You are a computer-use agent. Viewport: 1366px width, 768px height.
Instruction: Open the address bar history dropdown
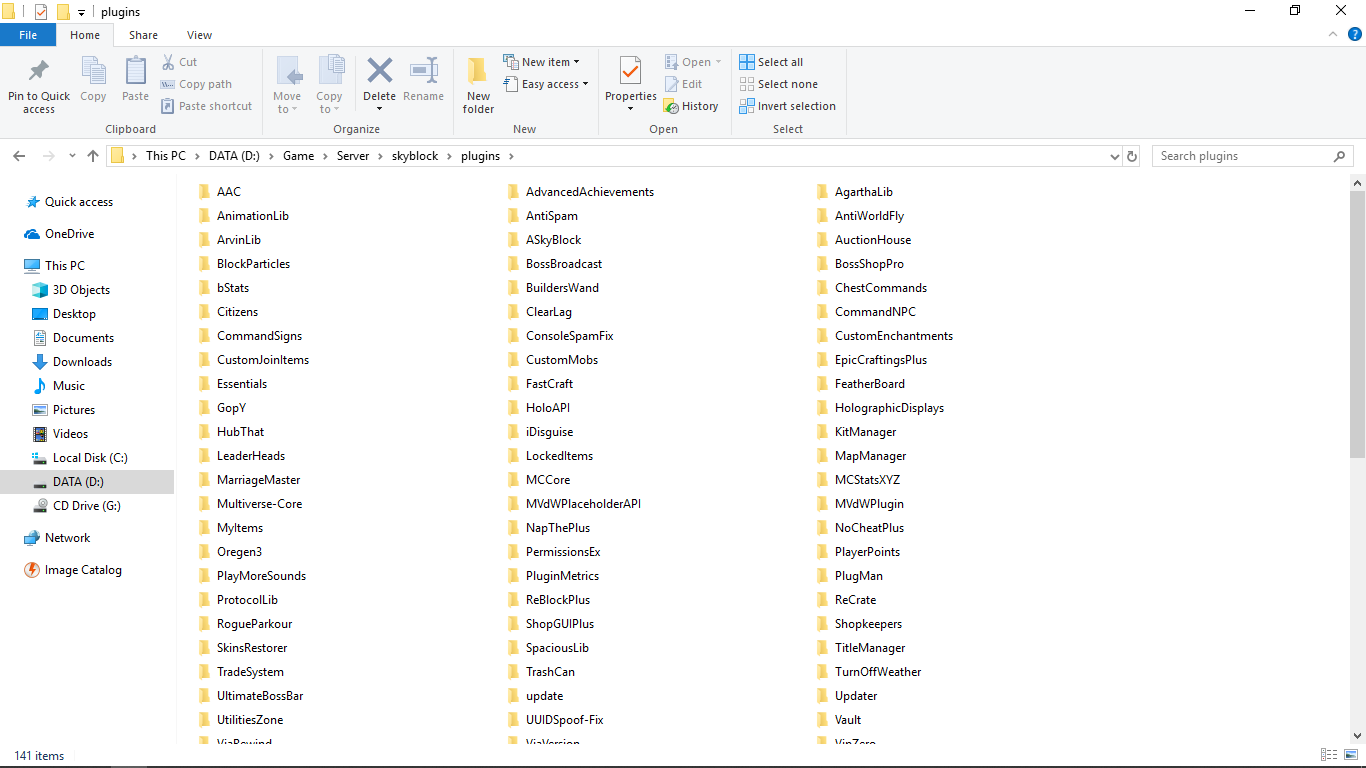1115,156
